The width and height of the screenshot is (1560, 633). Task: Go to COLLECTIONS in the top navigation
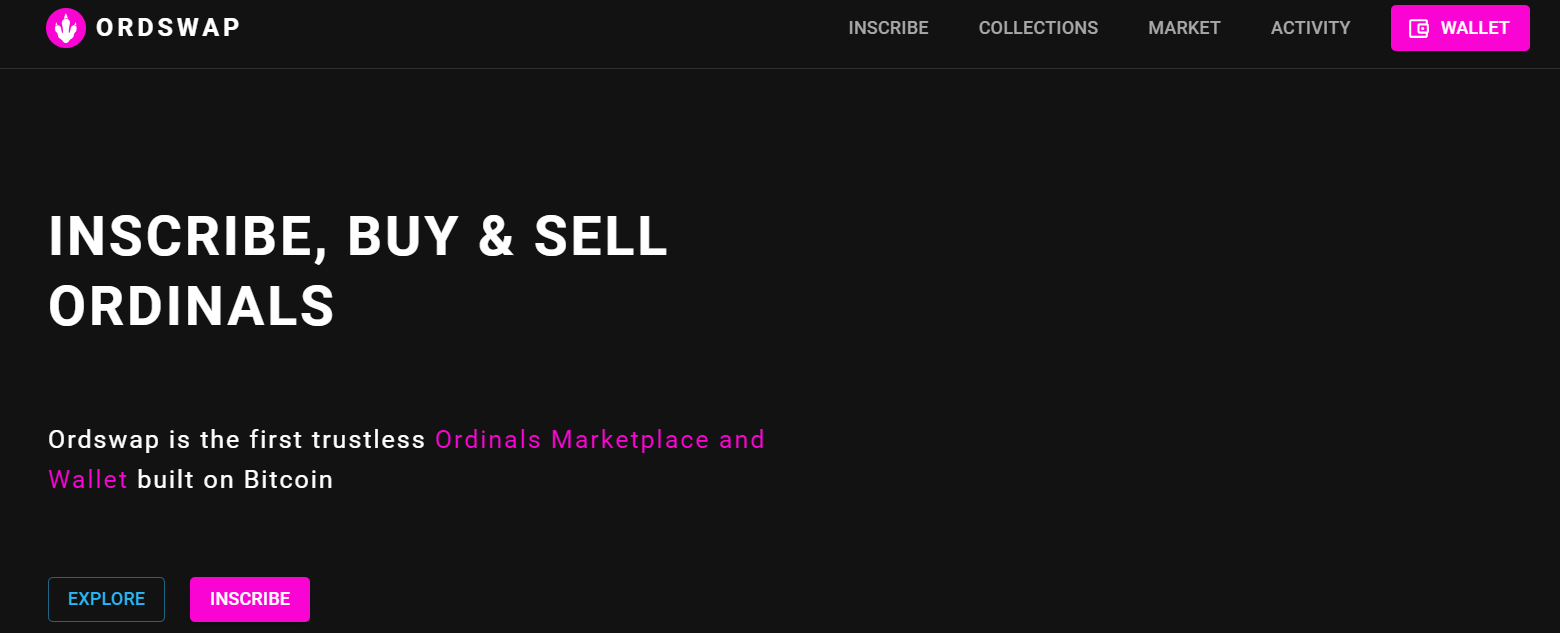(x=1038, y=28)
